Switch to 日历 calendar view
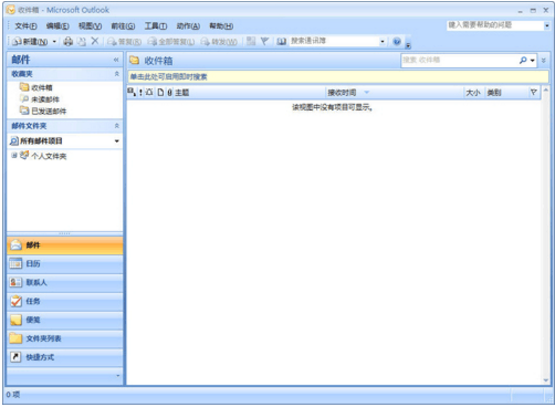 pos(65,264)
